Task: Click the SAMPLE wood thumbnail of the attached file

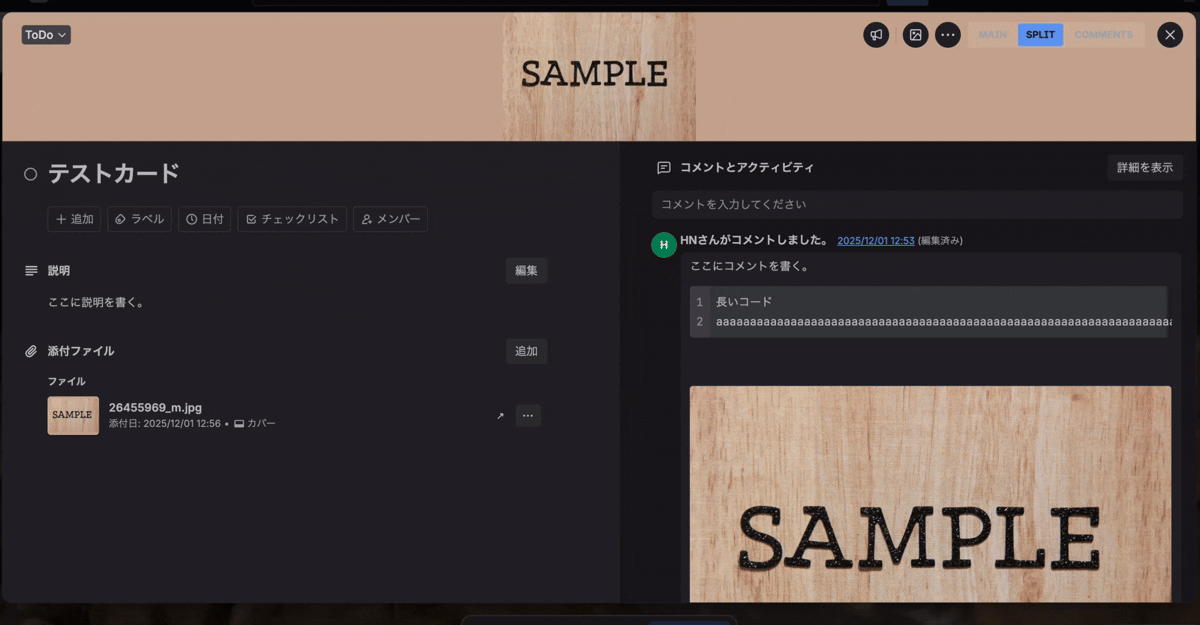Action: 72,415
